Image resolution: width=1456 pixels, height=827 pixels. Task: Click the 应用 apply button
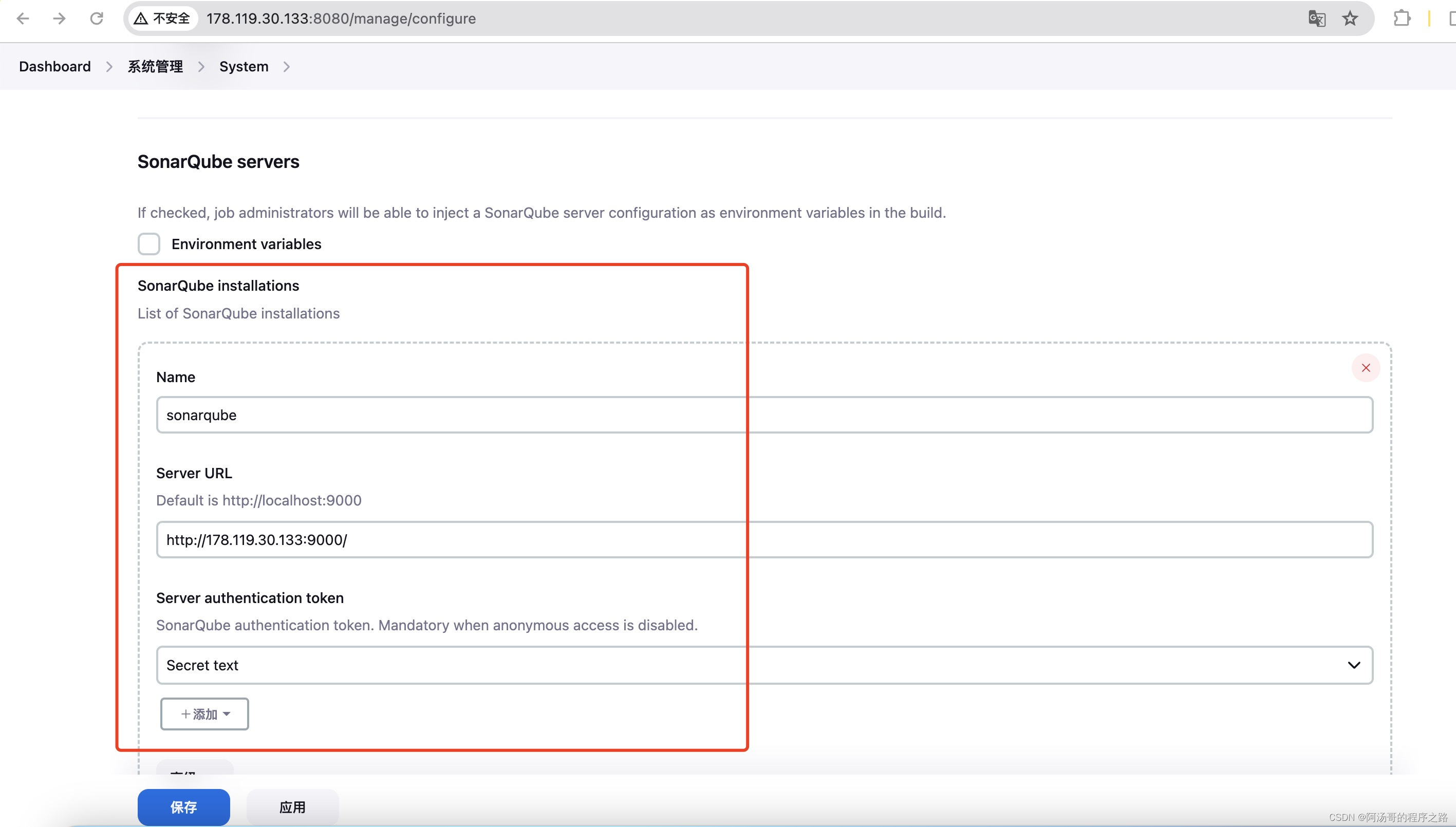tap(292, 807)
